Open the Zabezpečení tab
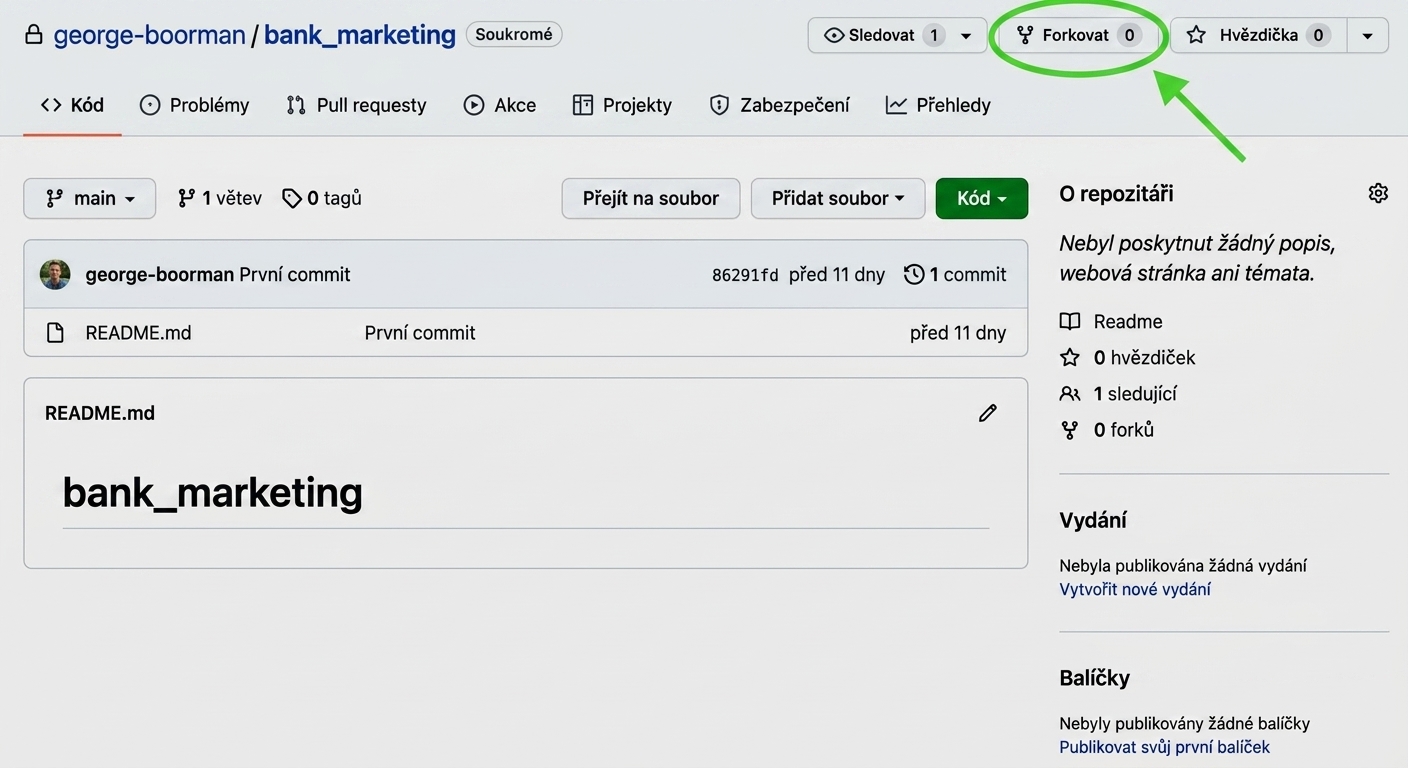The image size is (1408, 768). click(780, 105)
